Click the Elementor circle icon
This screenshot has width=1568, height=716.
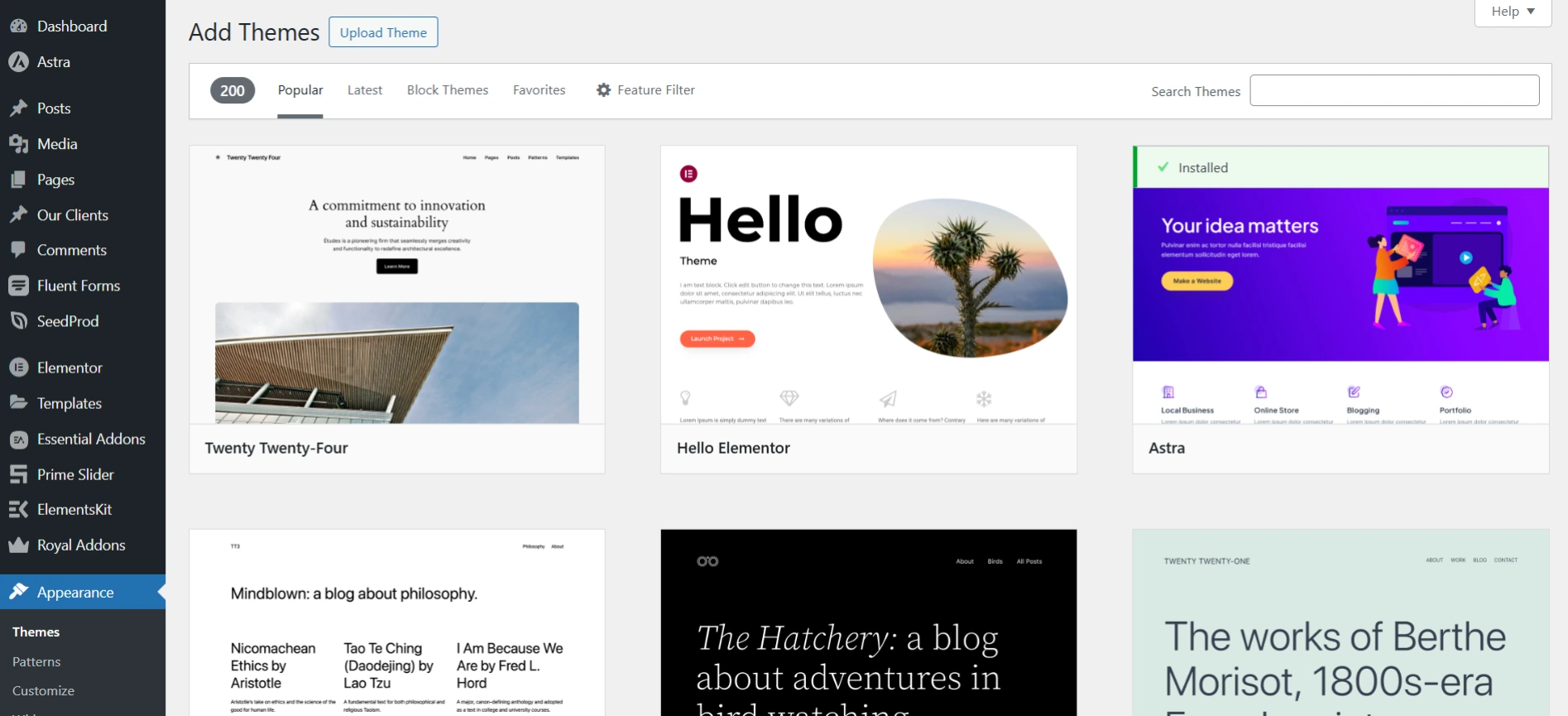(18, 368)
